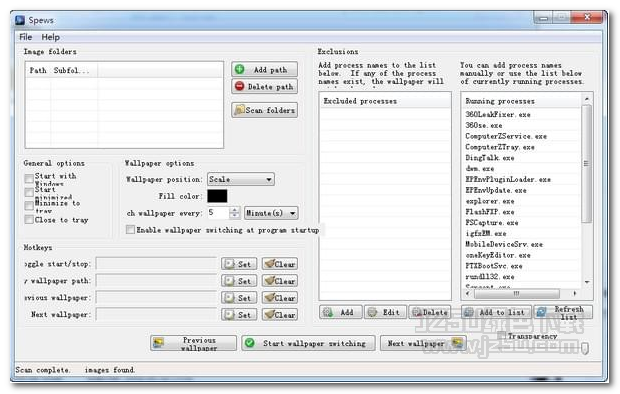Screen dimensions: 620x394
Task: Click process list scrollbar up arrow
Action: 587,98
